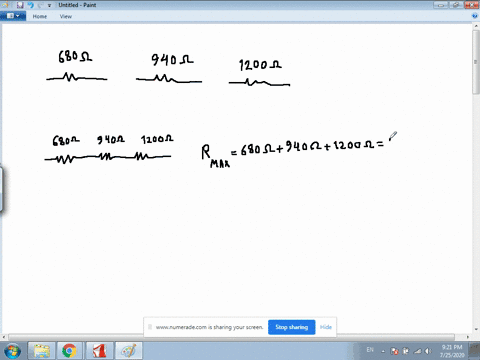Switch to the View ribbon tab
Viewport: 480px width, 360px height.
click(x=66, y=16)
